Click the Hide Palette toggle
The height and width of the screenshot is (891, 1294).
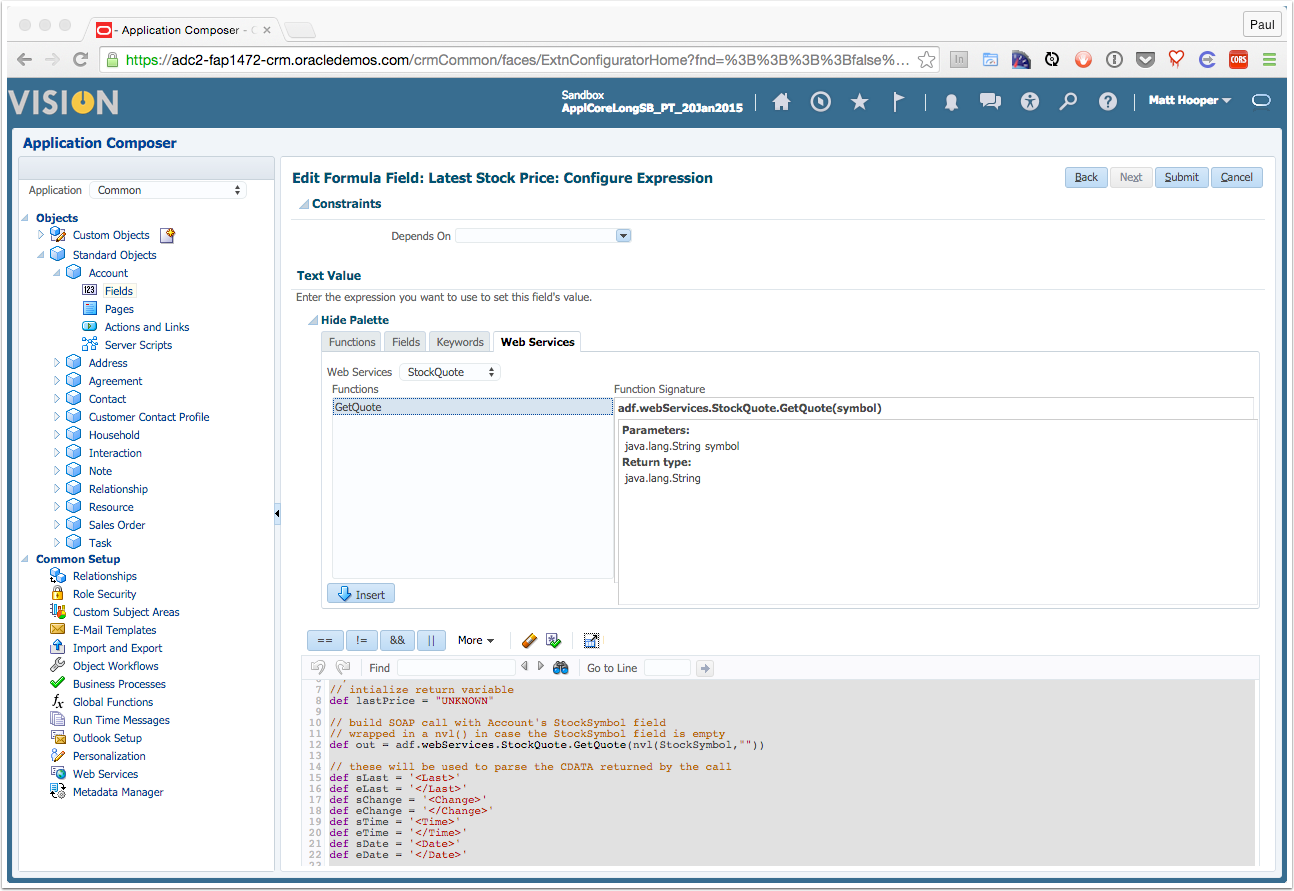tap(313, 320)
